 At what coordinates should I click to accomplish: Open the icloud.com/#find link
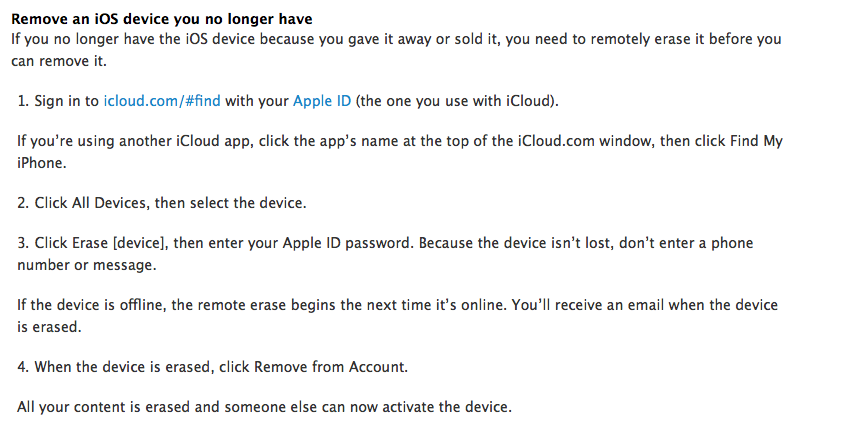click(x=162, y=101)
